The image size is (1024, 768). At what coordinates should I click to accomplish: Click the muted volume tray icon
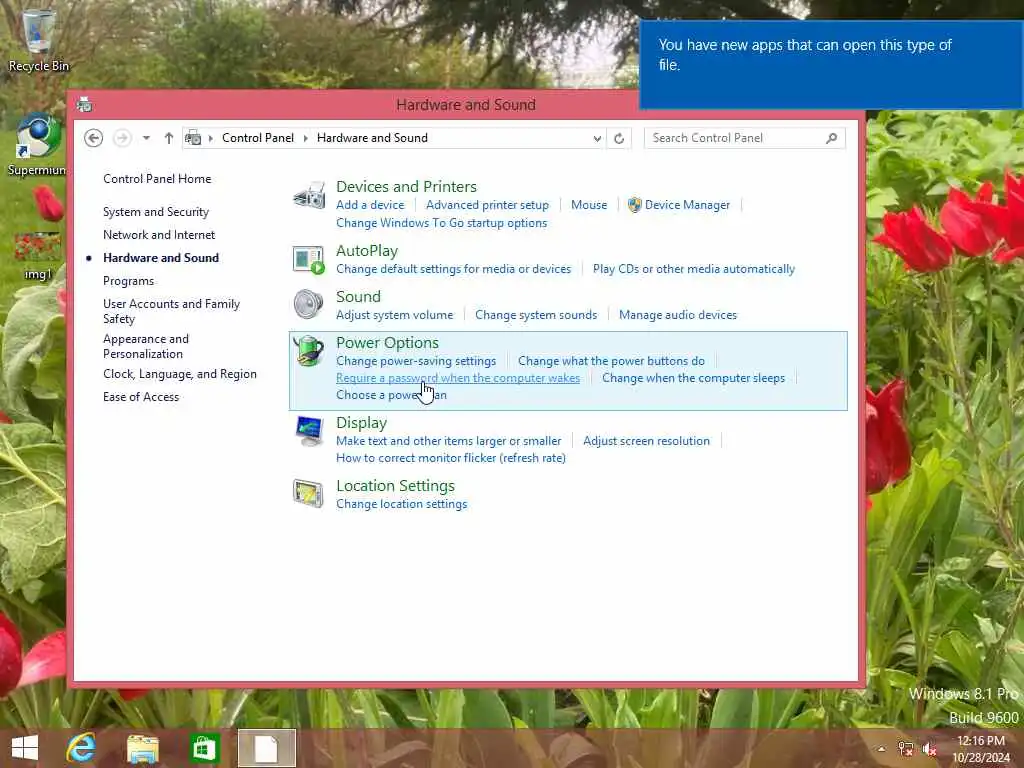click(929, 749)
